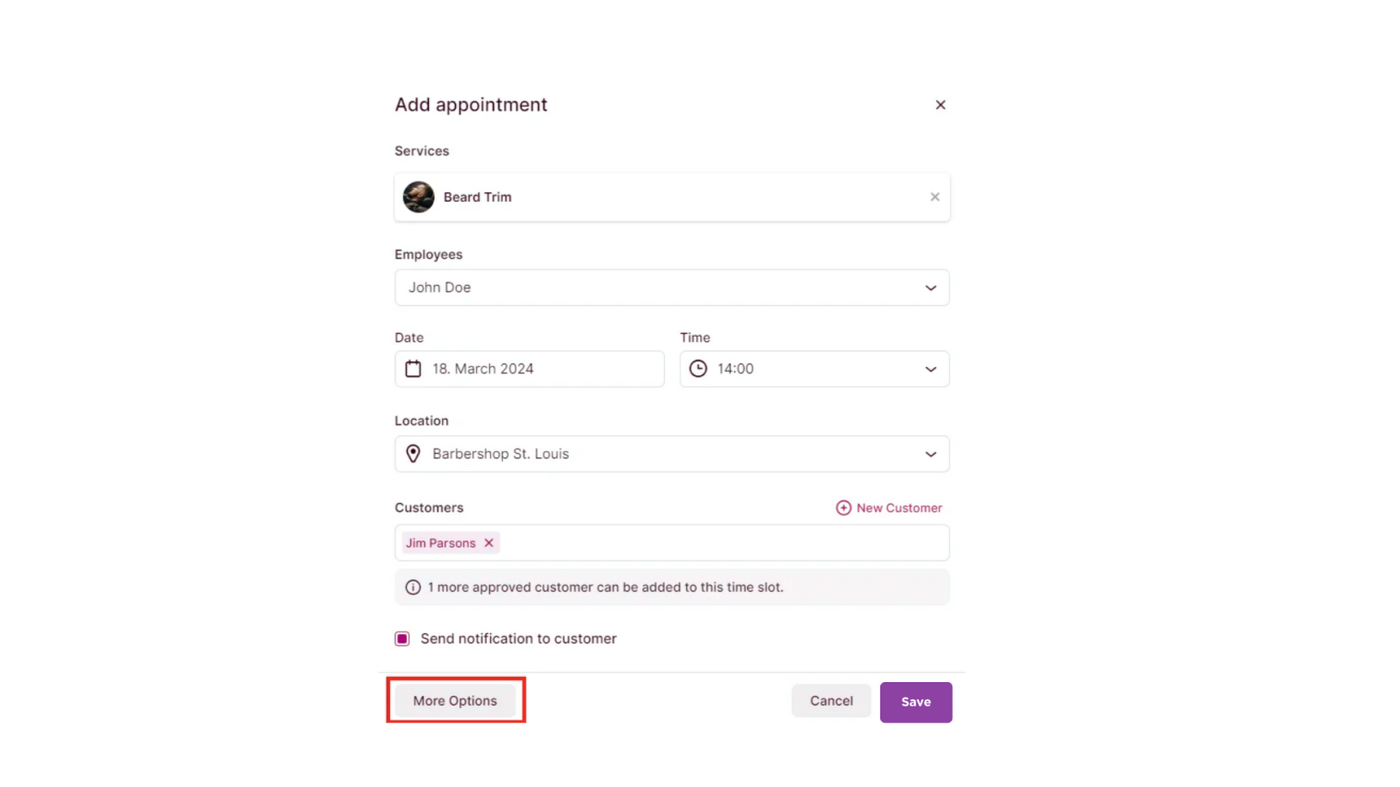Expand the Employees dropdown chevron
Screen dimensions: 1400x787
tap(930, 288)
